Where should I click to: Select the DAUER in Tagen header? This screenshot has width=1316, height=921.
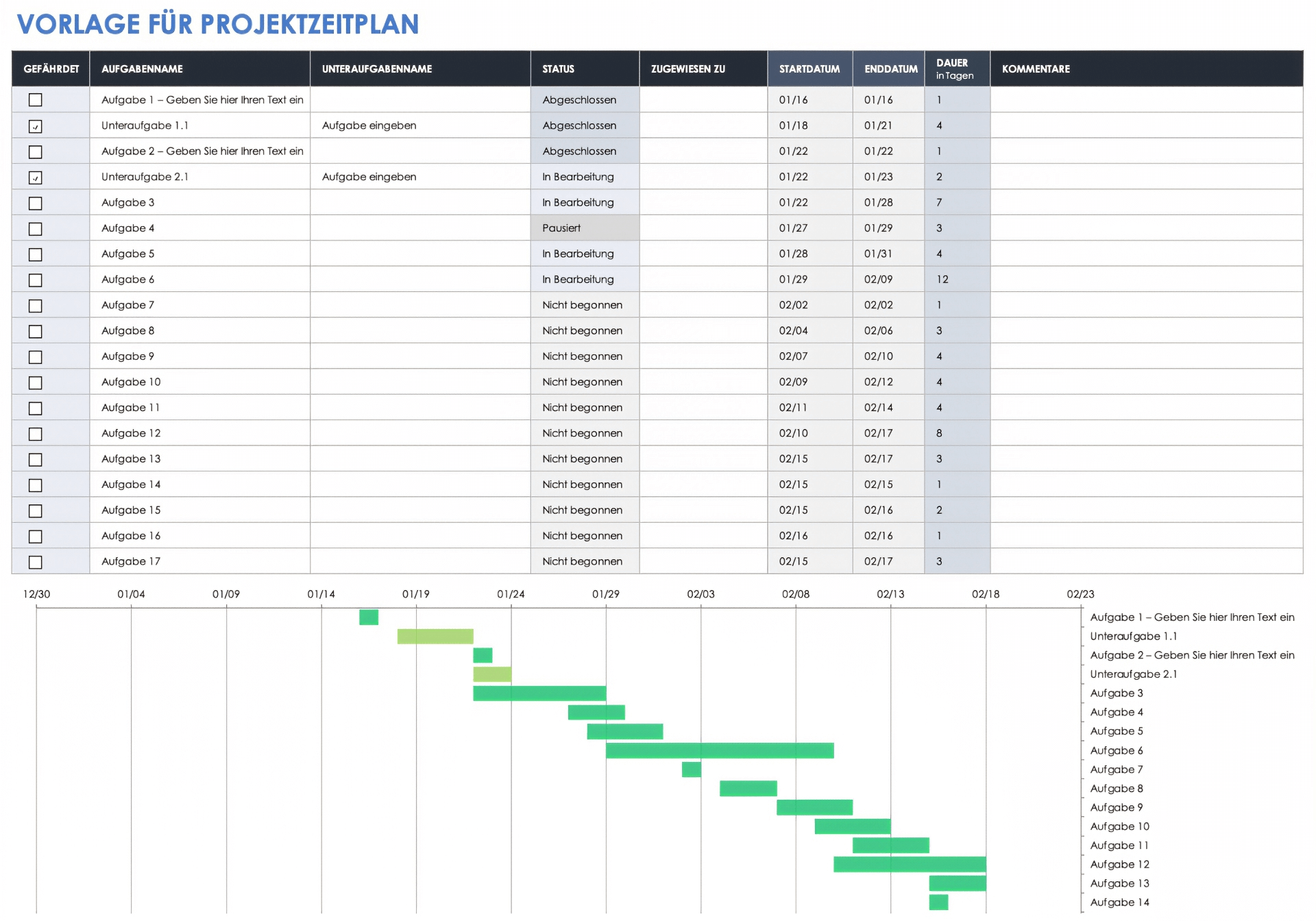[x=958, y=69]
